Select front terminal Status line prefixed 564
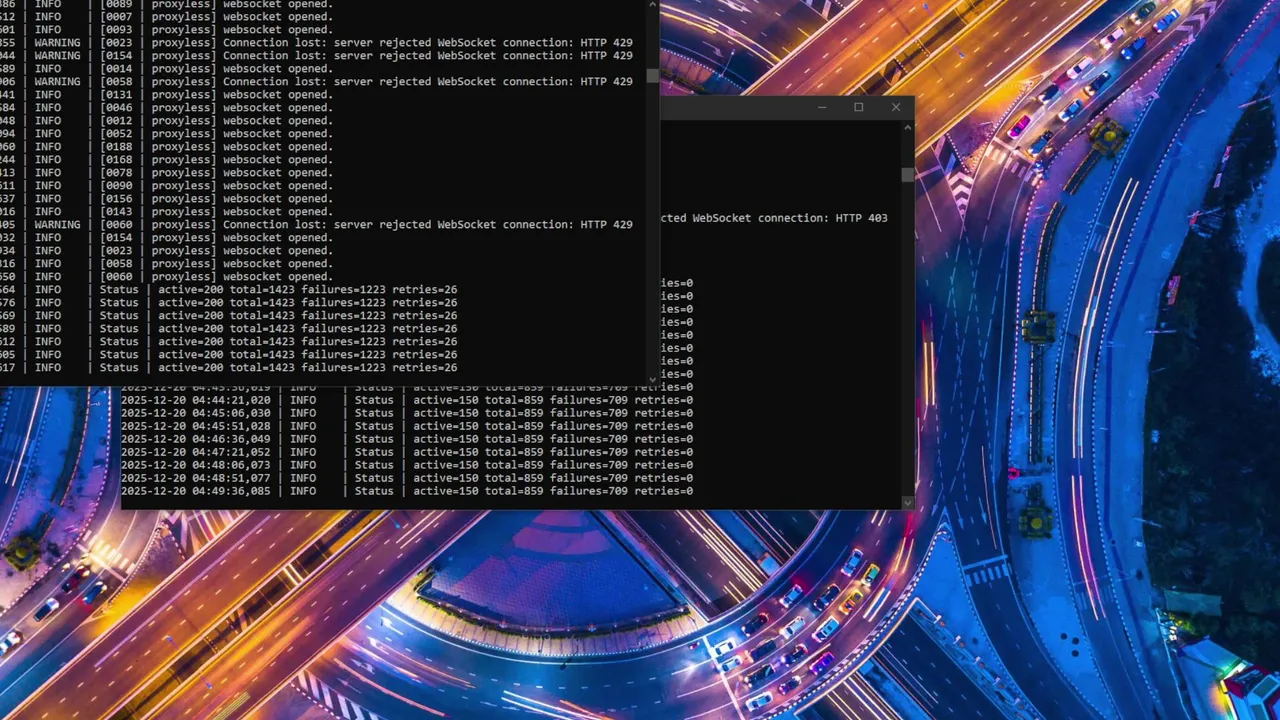This screenshot has width=1280, height=720. coord(228,290)
